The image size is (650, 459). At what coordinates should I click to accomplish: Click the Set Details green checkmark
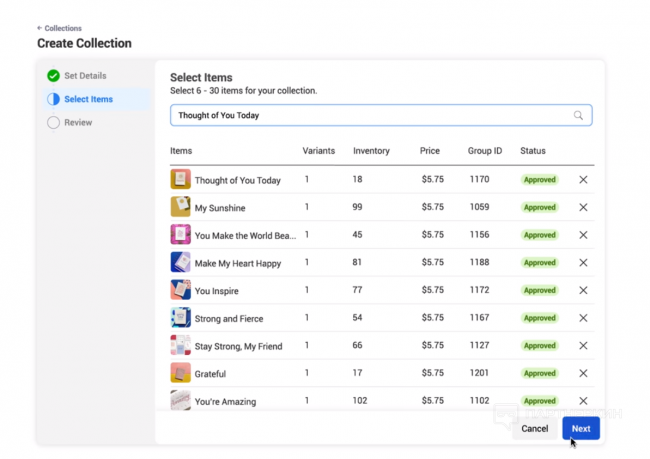pos(53,76)
